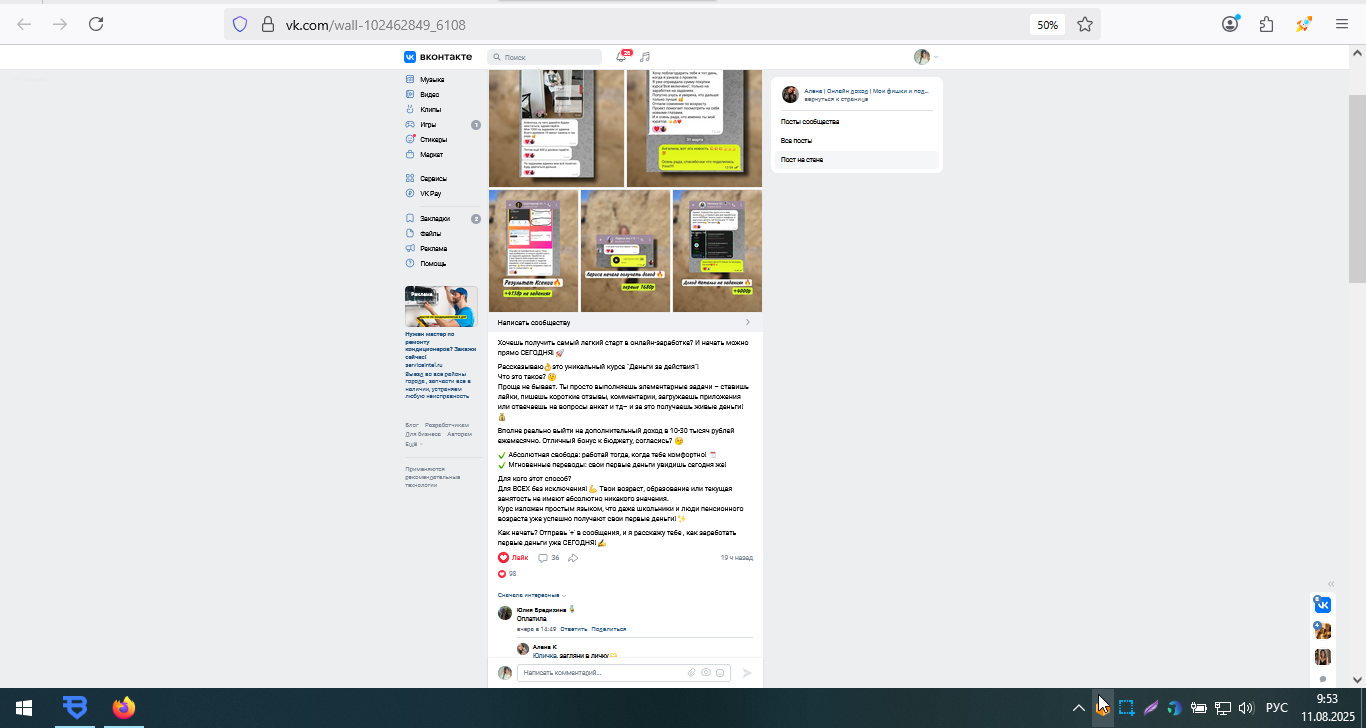Click Блог footer link
1366x728 pixels.
411,425
